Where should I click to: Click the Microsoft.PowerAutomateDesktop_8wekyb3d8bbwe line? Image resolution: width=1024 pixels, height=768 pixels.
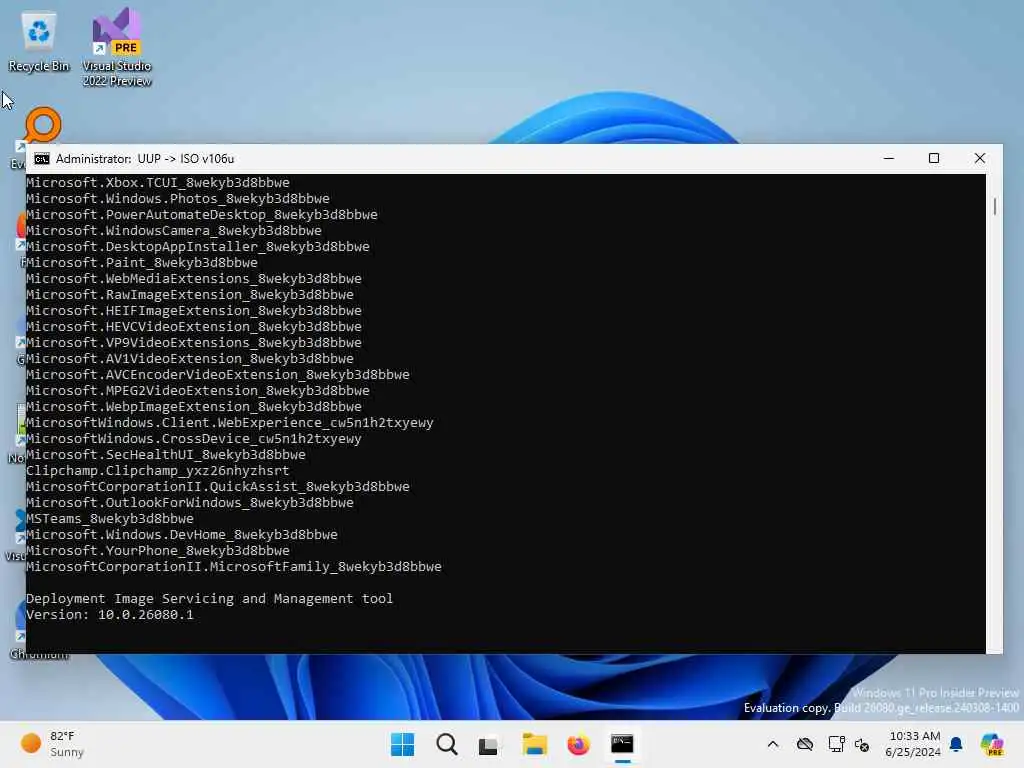pos(202,214)
